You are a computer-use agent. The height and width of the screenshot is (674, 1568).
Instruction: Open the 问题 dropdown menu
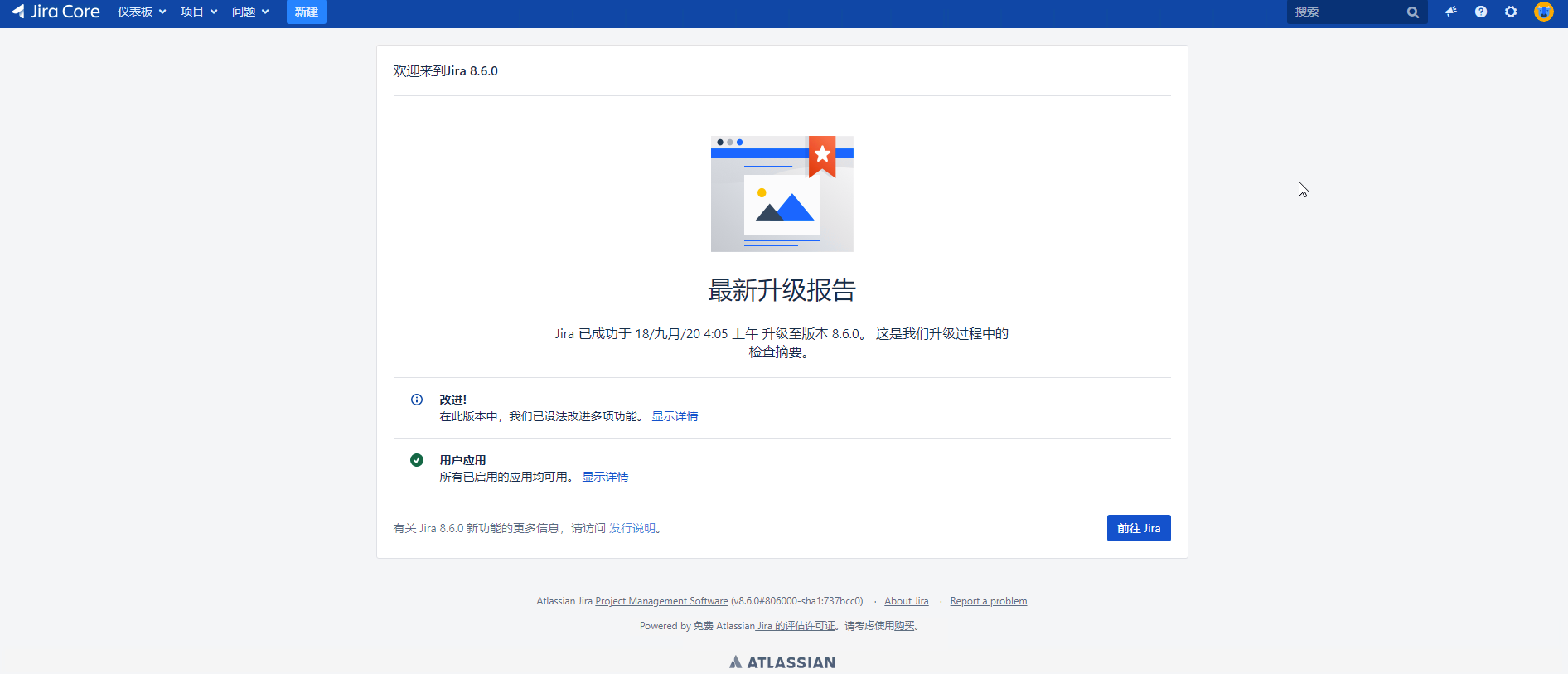(250, 12)
